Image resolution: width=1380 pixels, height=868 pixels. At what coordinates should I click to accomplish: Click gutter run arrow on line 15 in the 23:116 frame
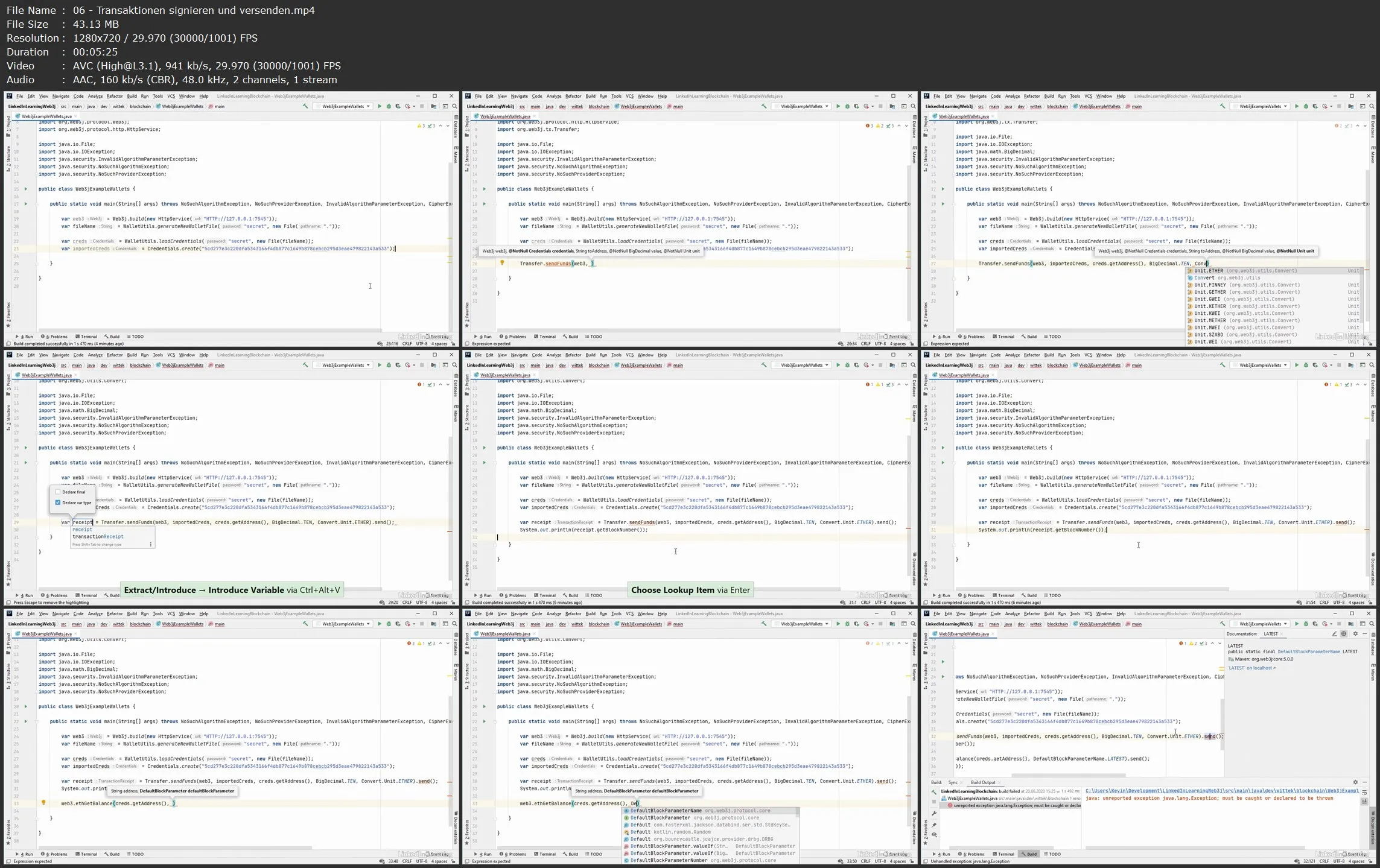(25, 189)
